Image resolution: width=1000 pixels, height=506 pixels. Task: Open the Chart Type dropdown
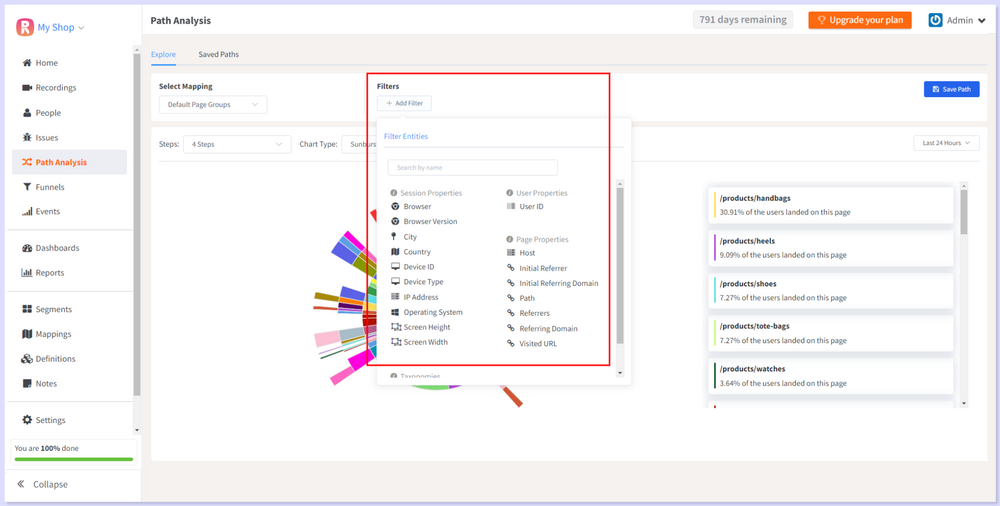click(359, 144)
